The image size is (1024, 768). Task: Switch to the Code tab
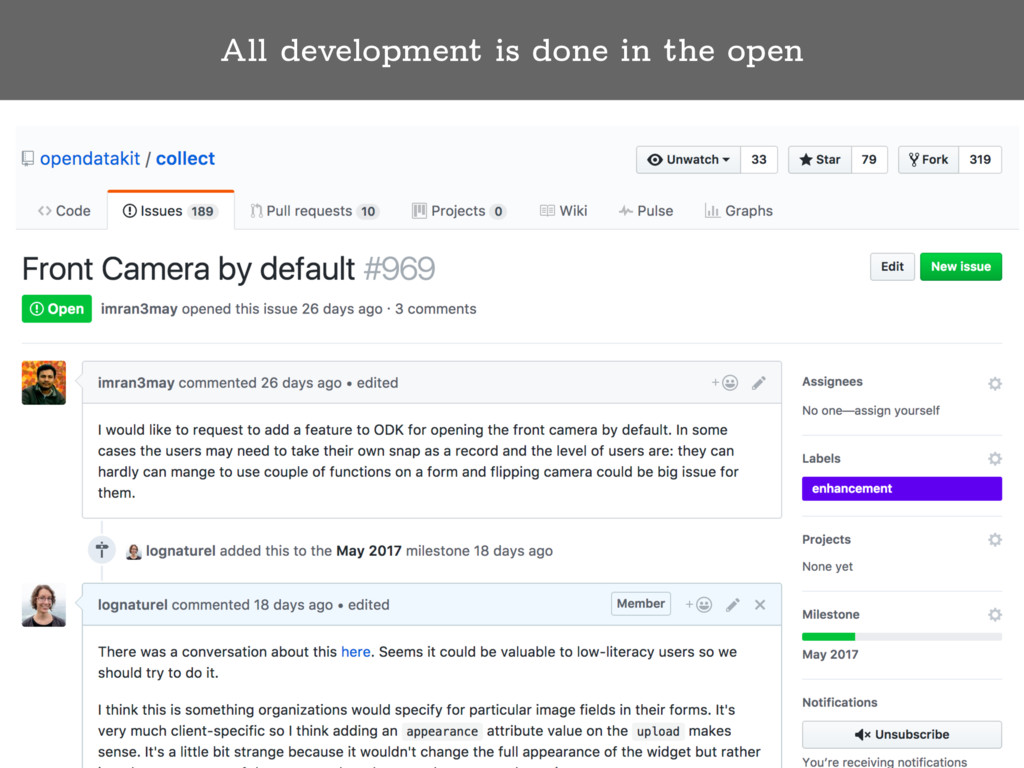[x=64, y=211]
